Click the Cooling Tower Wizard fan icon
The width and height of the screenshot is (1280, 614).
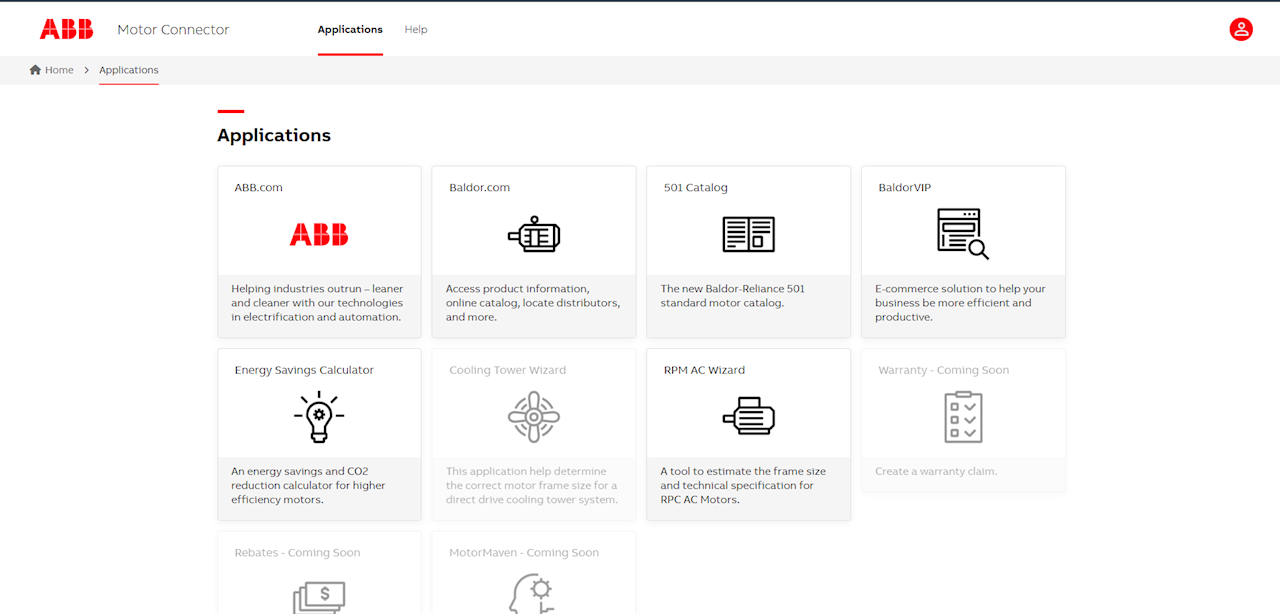point(534,416)
